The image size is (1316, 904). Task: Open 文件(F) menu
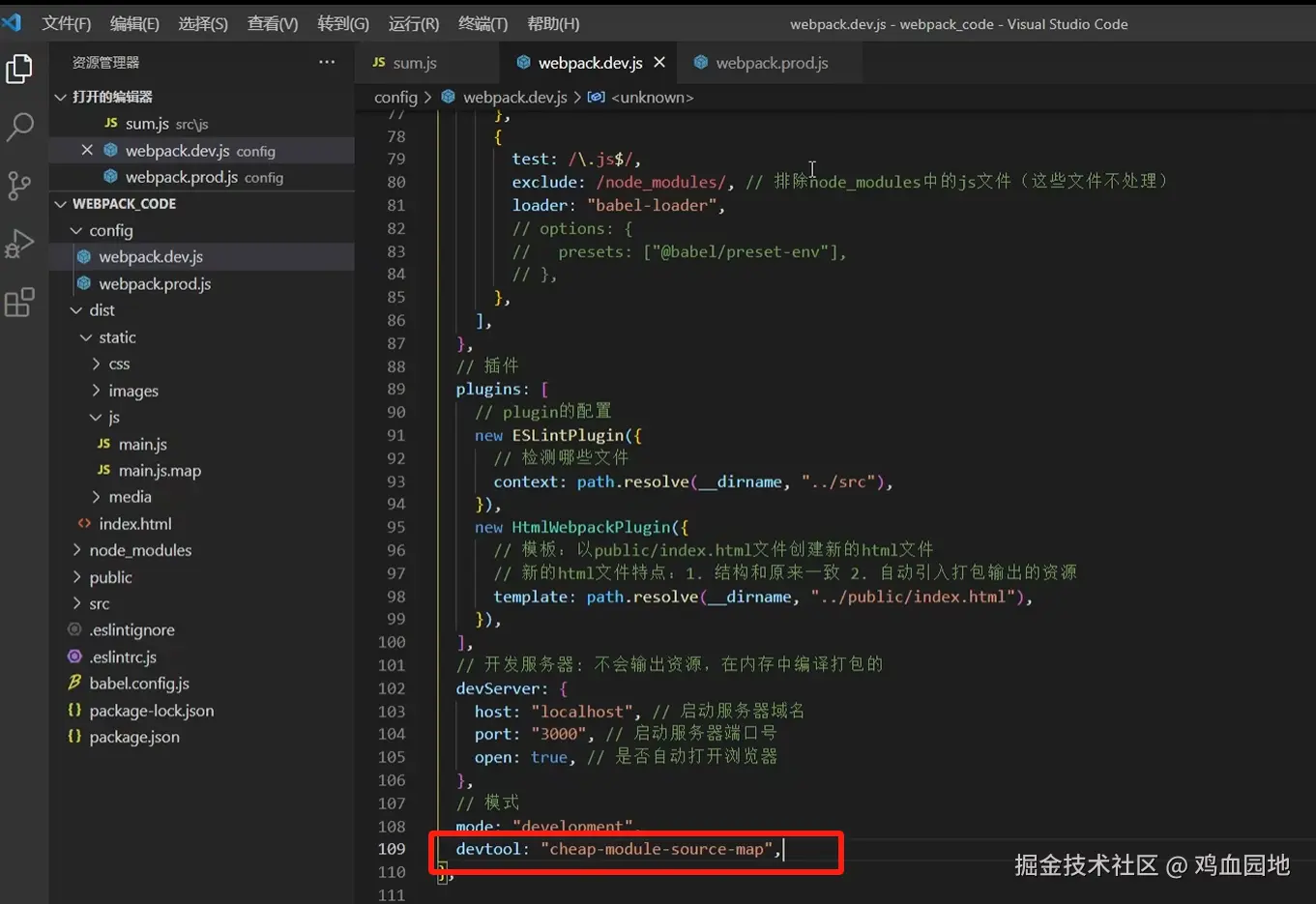pyautogui.click(x=66, y=23)
